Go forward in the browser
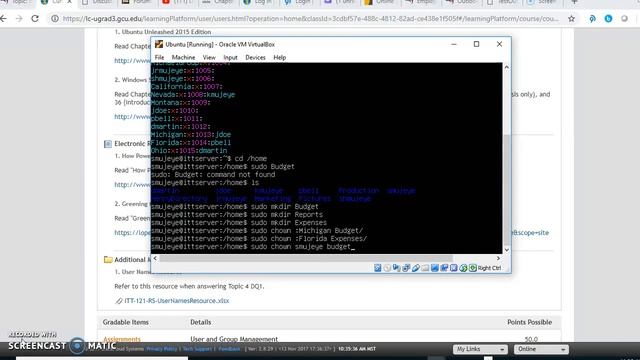640x360 pixels. pos(19,18)
